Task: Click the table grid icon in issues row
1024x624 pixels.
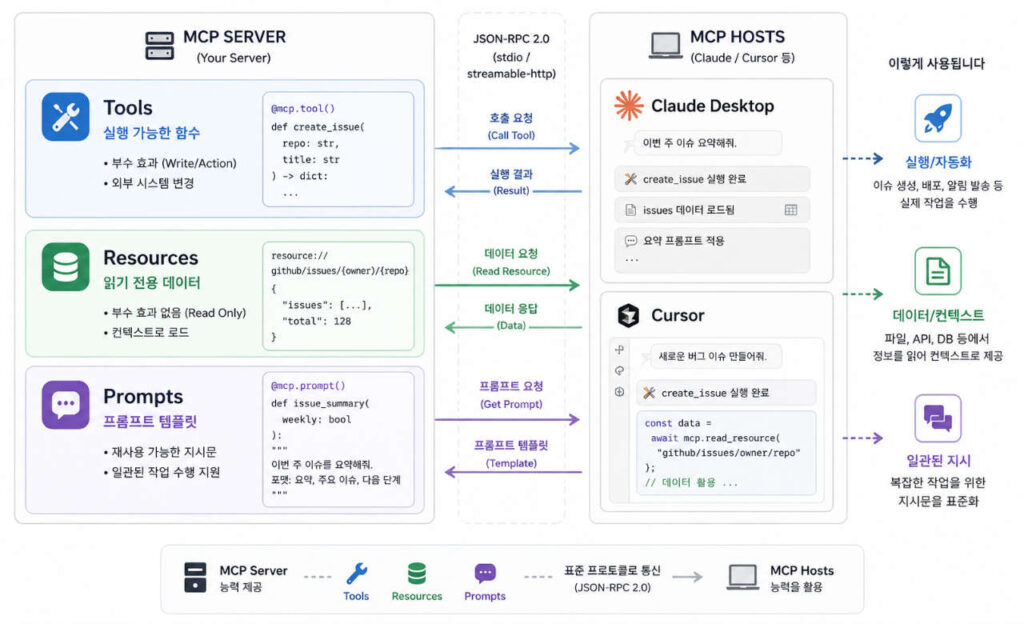Action: 791,210
